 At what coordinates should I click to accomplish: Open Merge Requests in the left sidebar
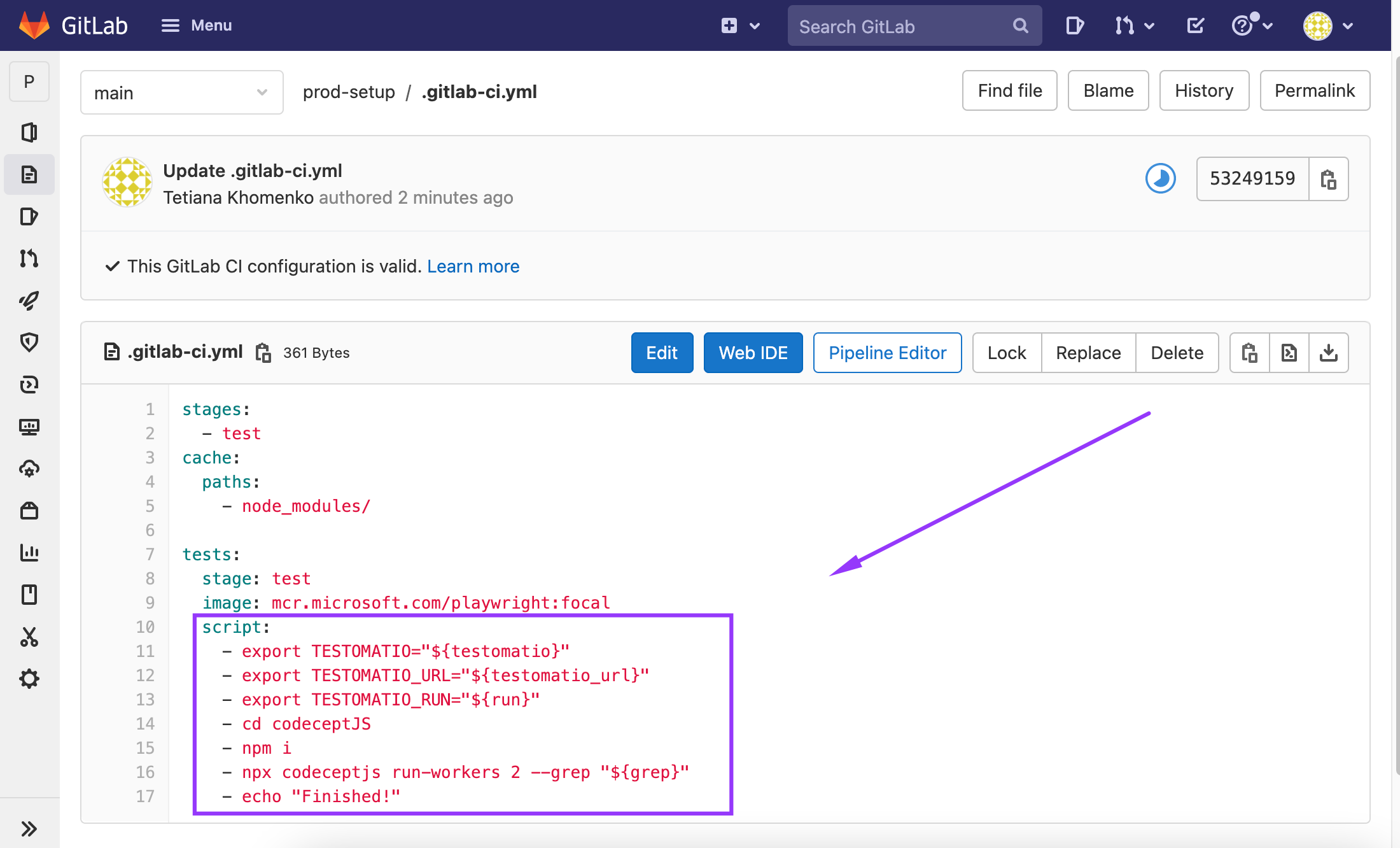29,258
